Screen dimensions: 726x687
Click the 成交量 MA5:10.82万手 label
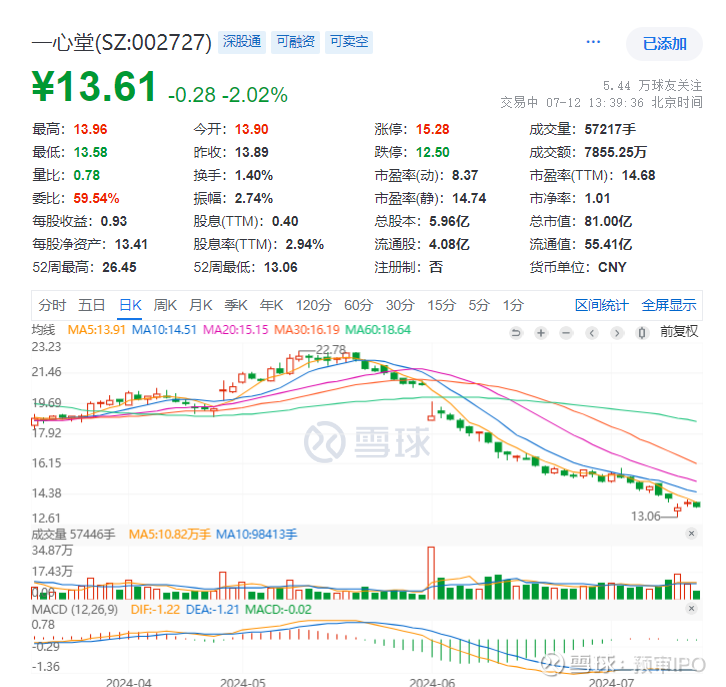pos(169,535)
